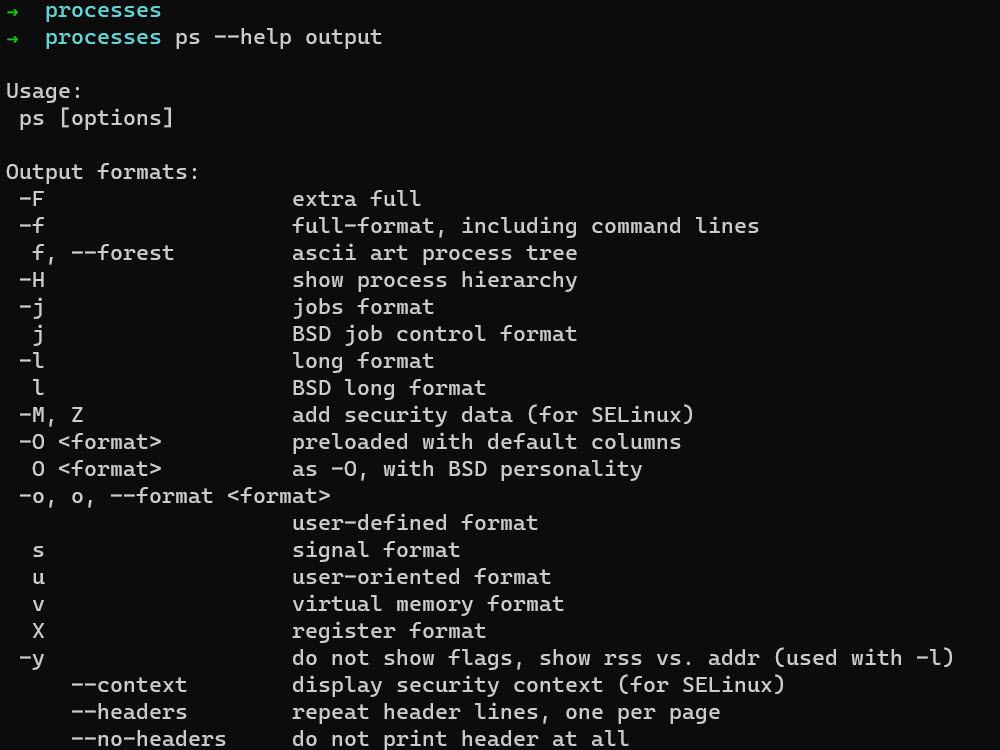Click the "-F" option flag
Screen dimensions: 1000x750
(31, 199)
